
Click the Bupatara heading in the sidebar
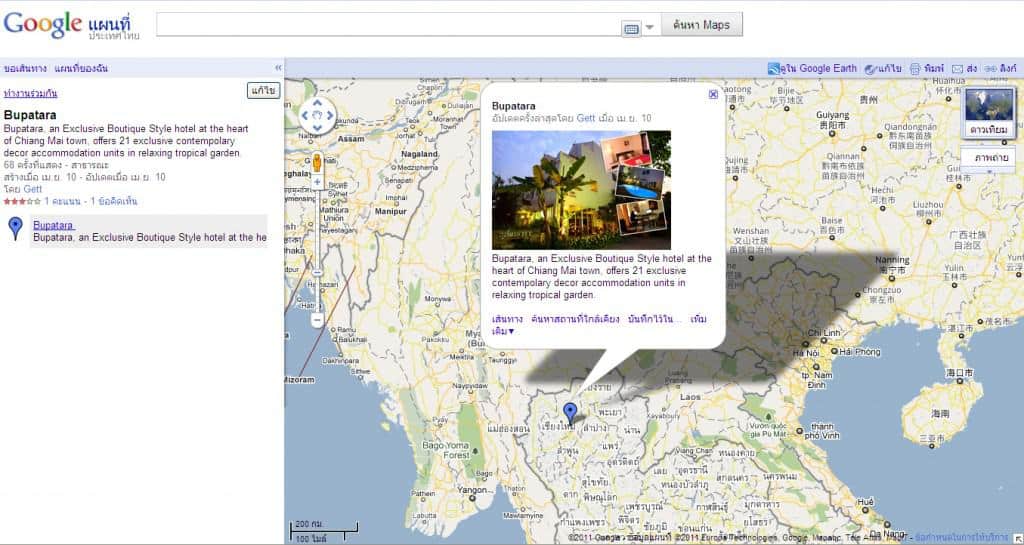[x=30, y=115]
